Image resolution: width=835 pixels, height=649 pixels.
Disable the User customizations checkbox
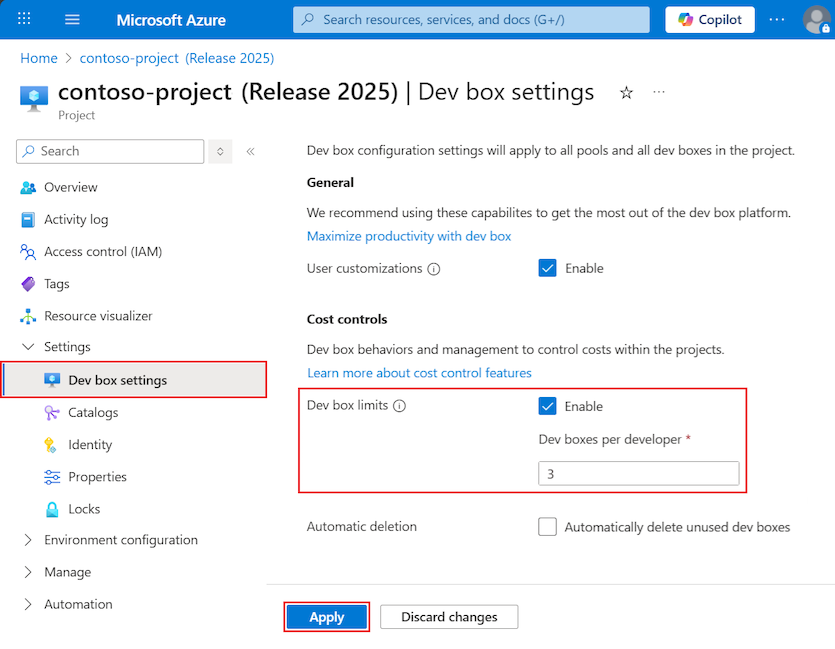coord(547,268)
